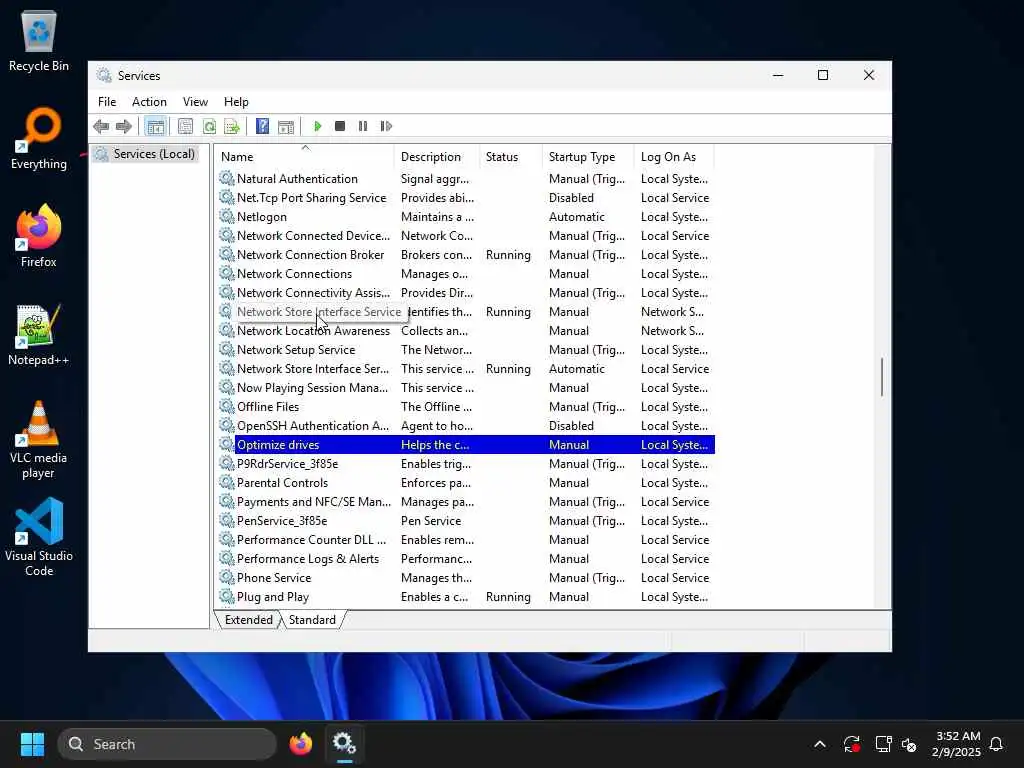Open the Help menu
The height and width of the screenshot is (768, 1024).
236,101
